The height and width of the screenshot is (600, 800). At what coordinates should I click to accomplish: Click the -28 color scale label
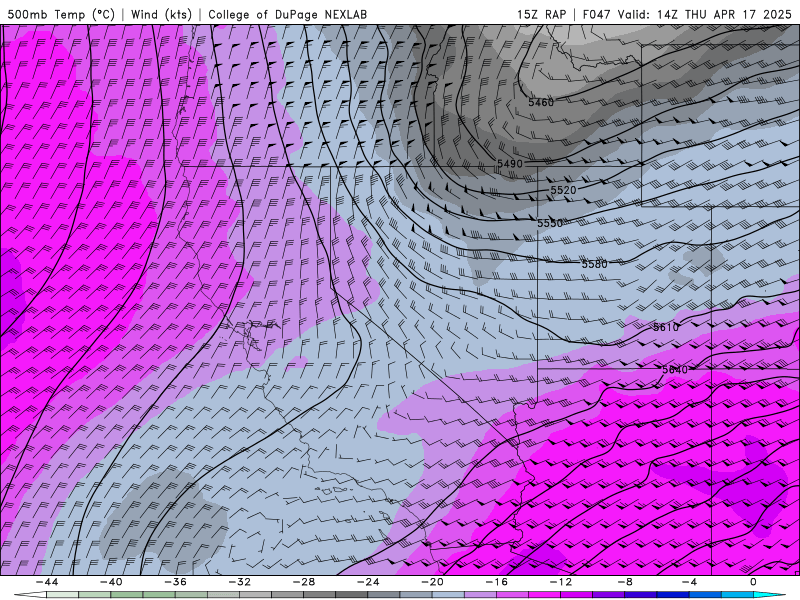click(304, 582)
